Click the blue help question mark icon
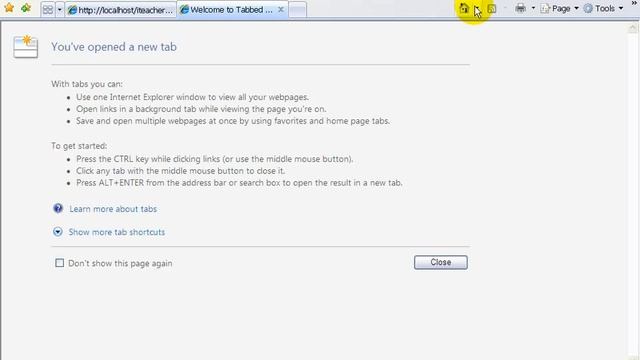640x360 pixels. 58,209
